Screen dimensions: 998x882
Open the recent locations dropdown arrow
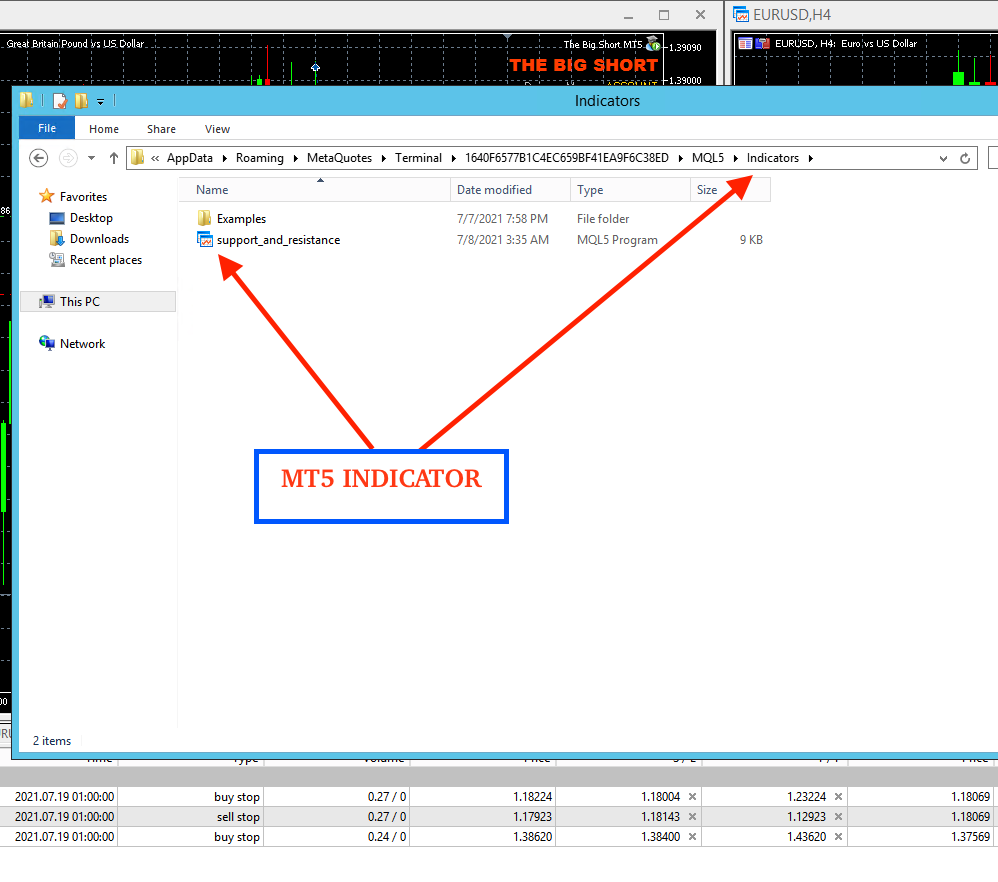[92, 158]
